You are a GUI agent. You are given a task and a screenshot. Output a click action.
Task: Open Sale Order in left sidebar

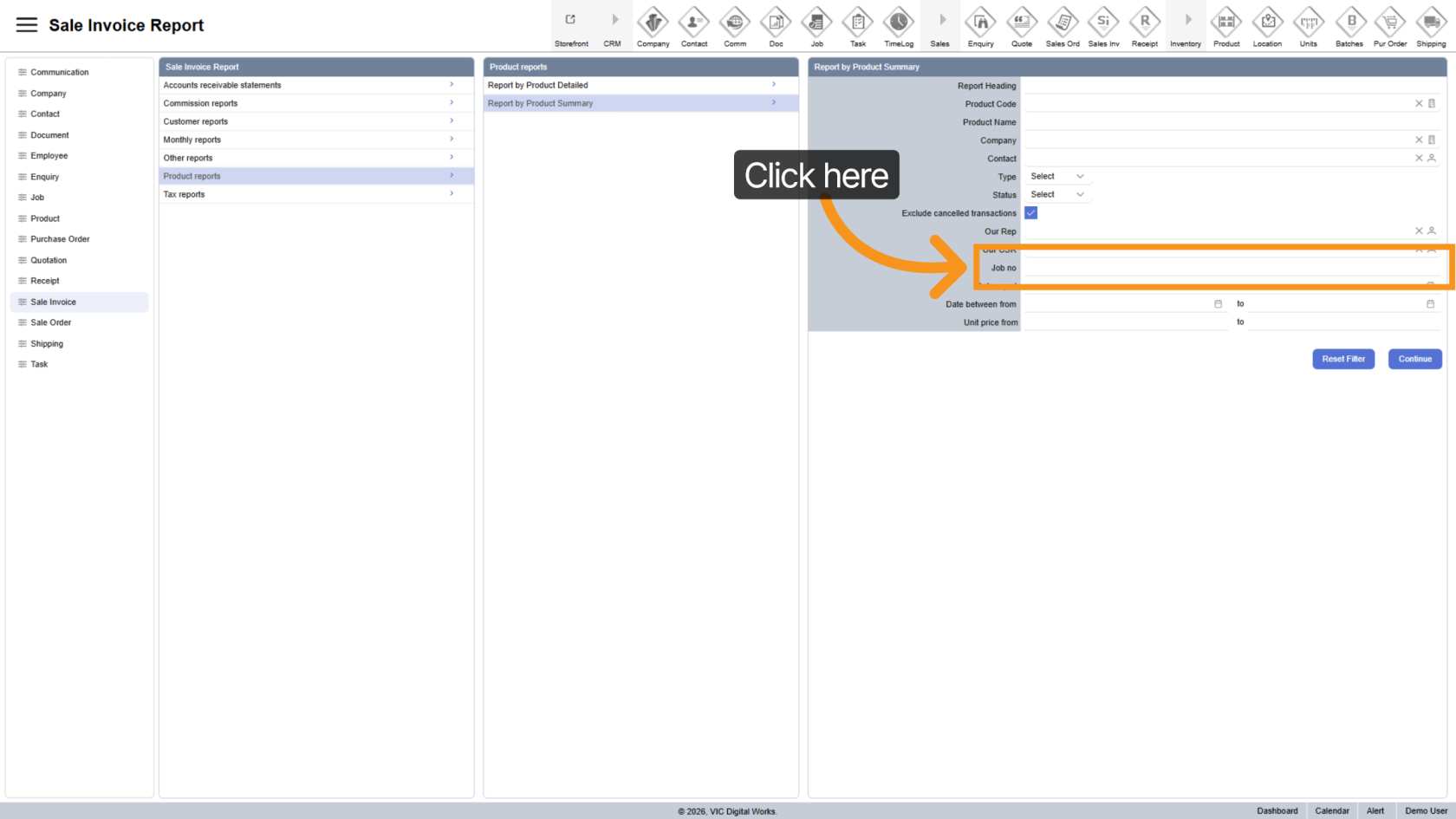(51, 322)
